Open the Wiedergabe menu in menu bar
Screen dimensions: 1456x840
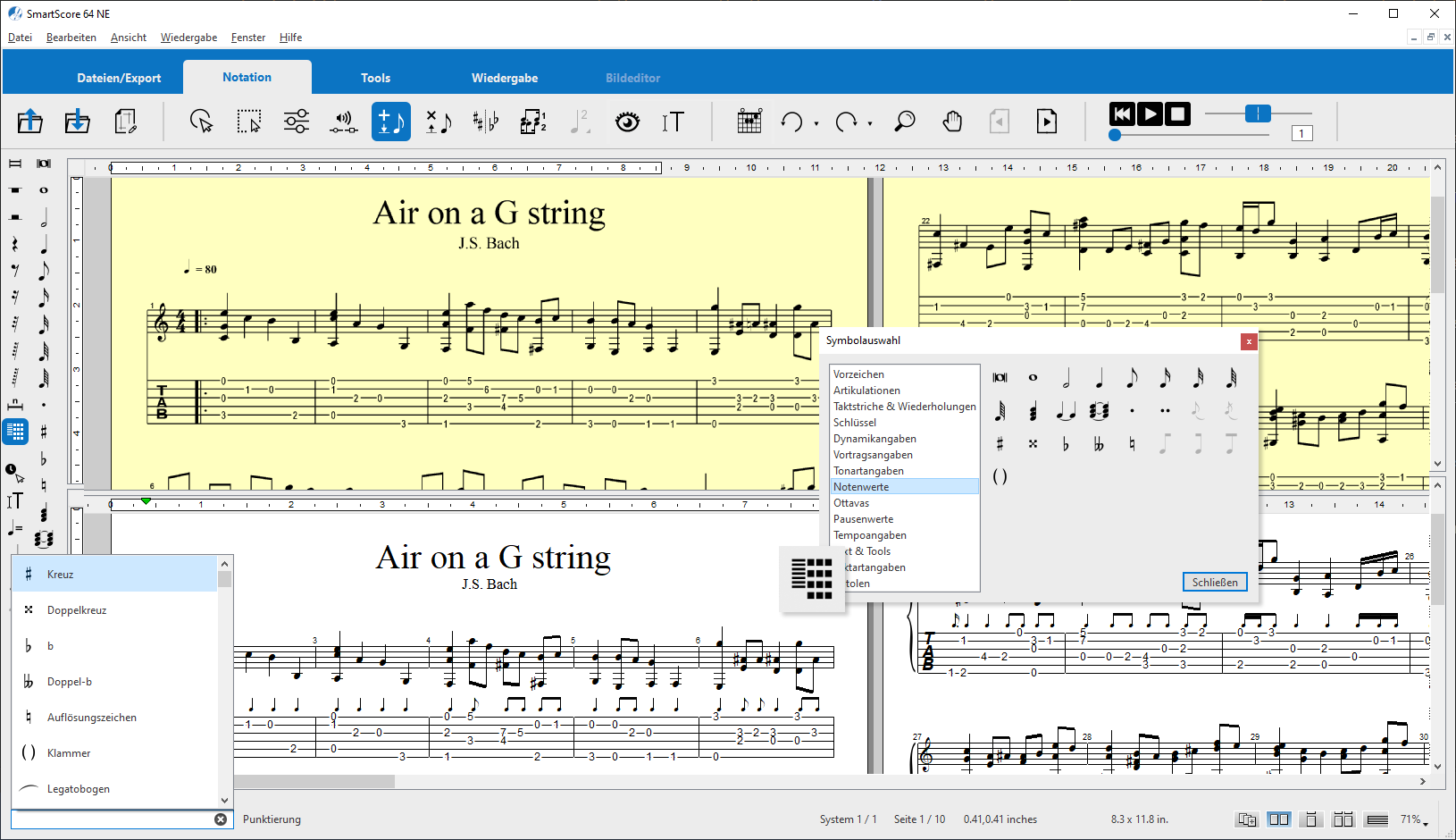point(188,38)
